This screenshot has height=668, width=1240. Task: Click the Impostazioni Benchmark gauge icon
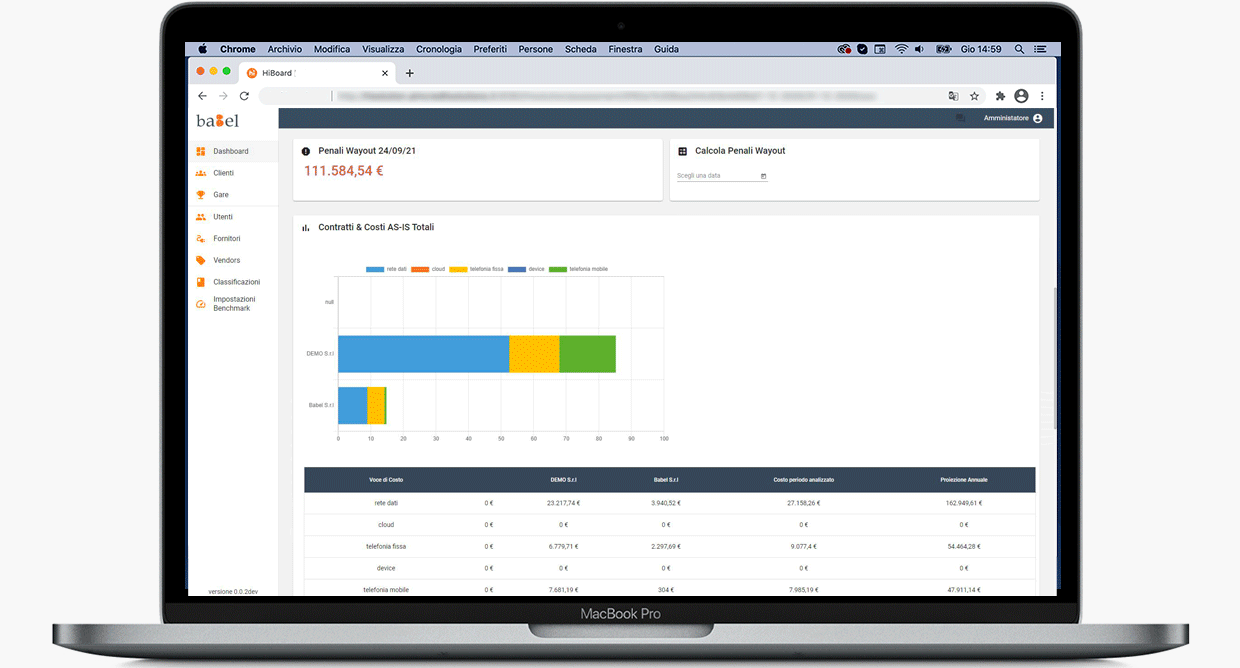pos(201,304)
